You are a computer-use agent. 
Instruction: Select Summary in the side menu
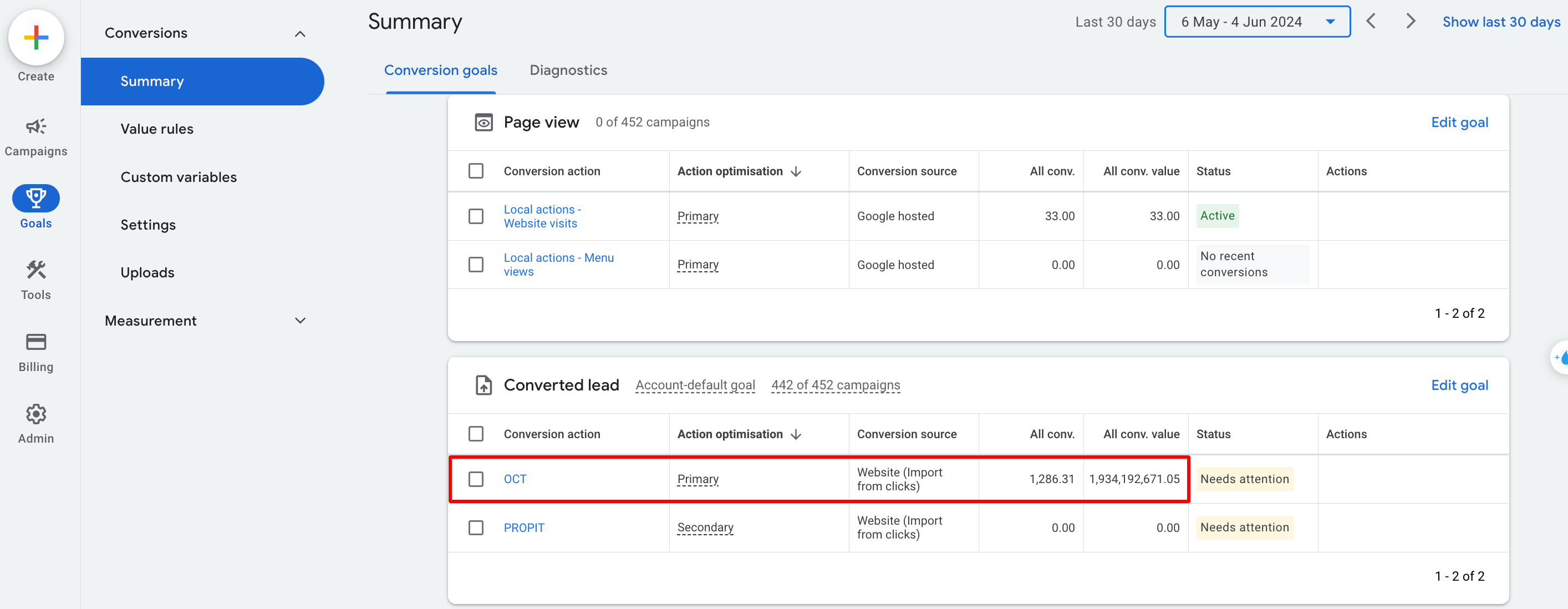coord(202,82)
